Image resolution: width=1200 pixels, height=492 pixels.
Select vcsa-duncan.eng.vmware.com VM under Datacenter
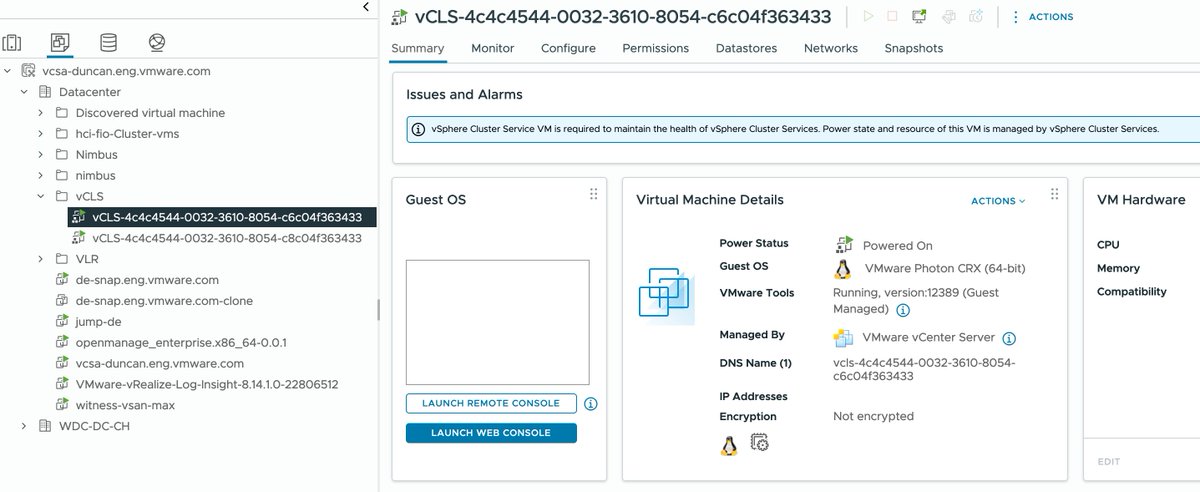(160, 364)
